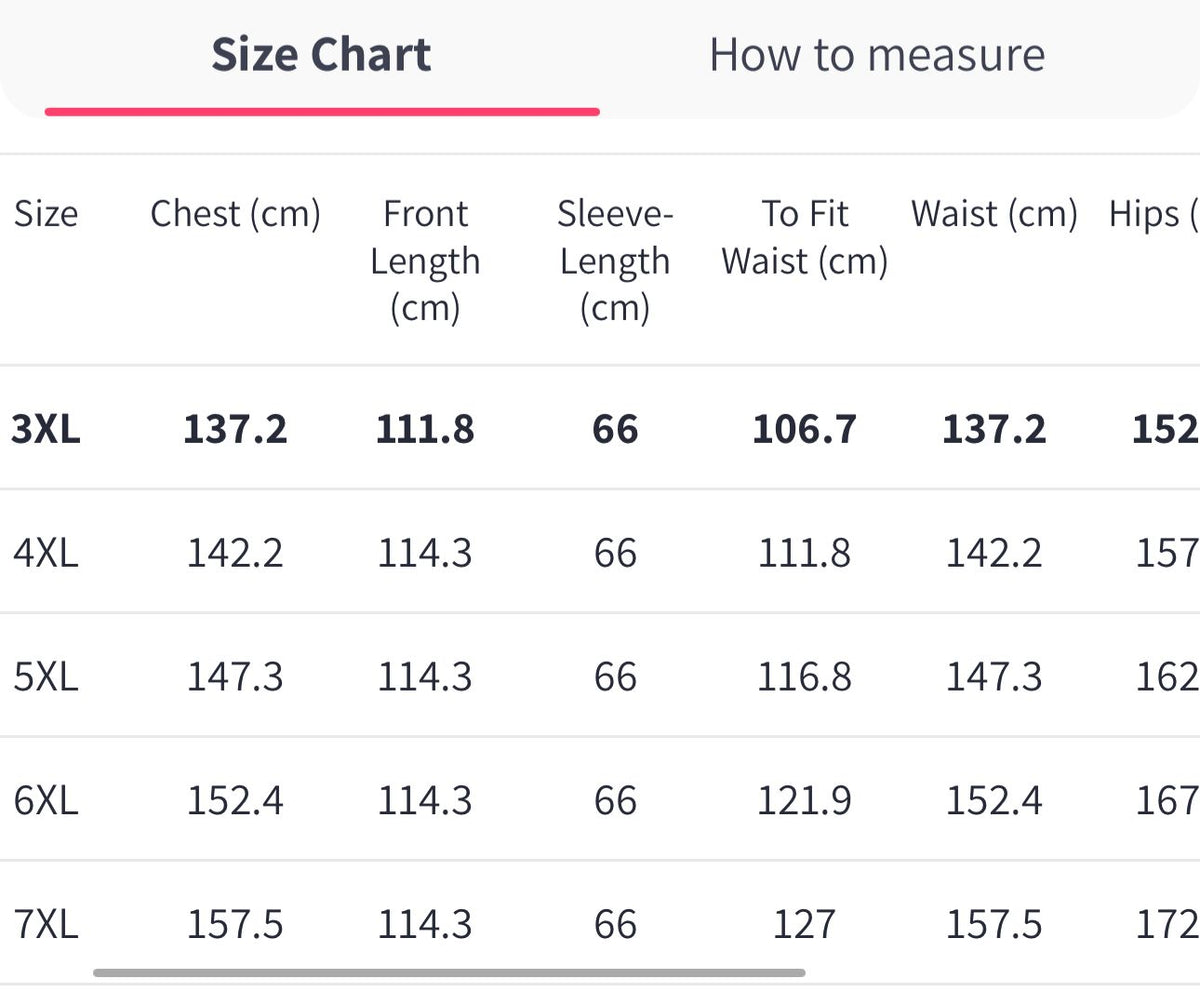Click the Waist (cm) column header
Screen dimensions: 1200x992
994,213
